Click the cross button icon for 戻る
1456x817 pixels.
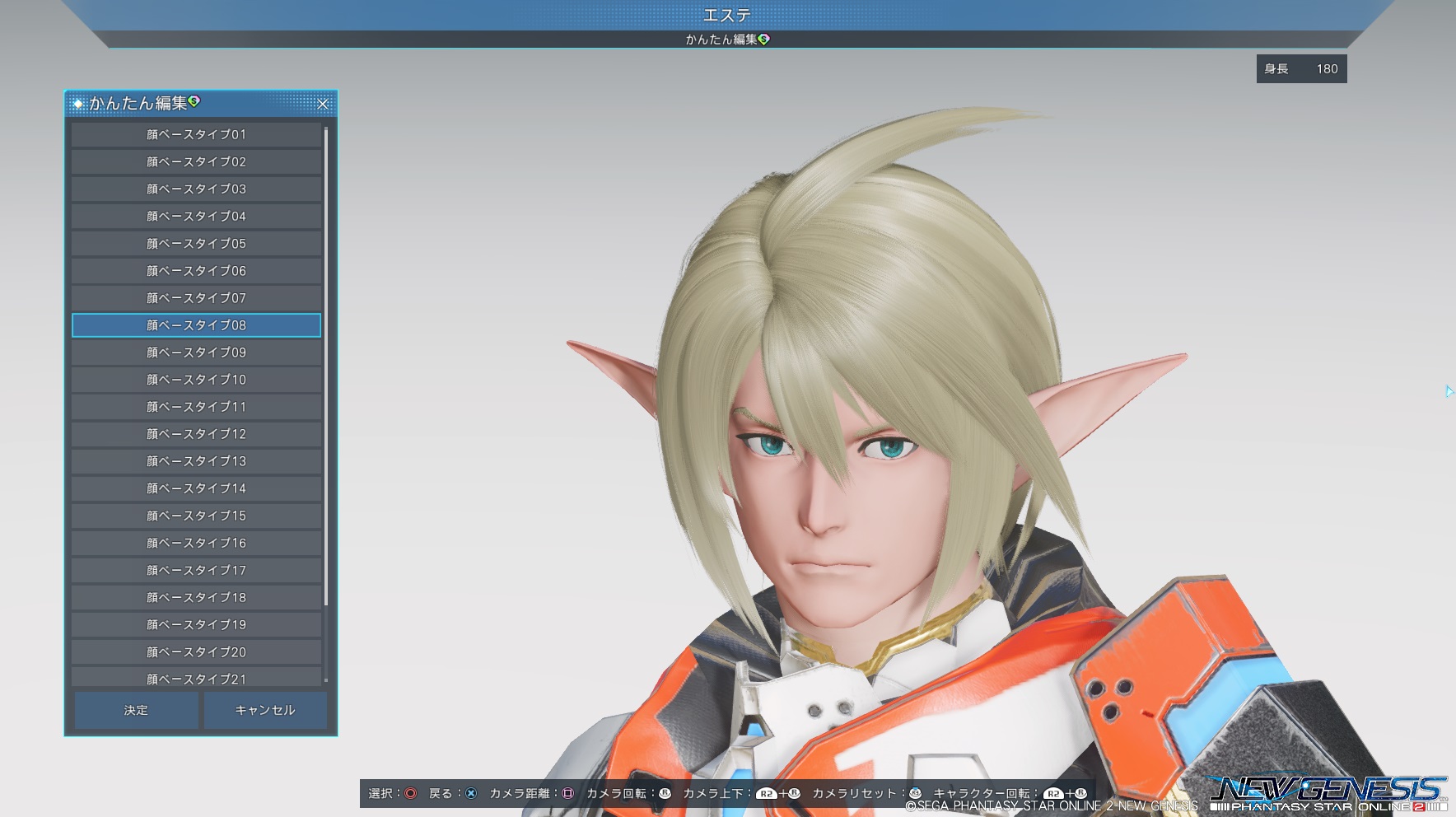coord(471,793)
